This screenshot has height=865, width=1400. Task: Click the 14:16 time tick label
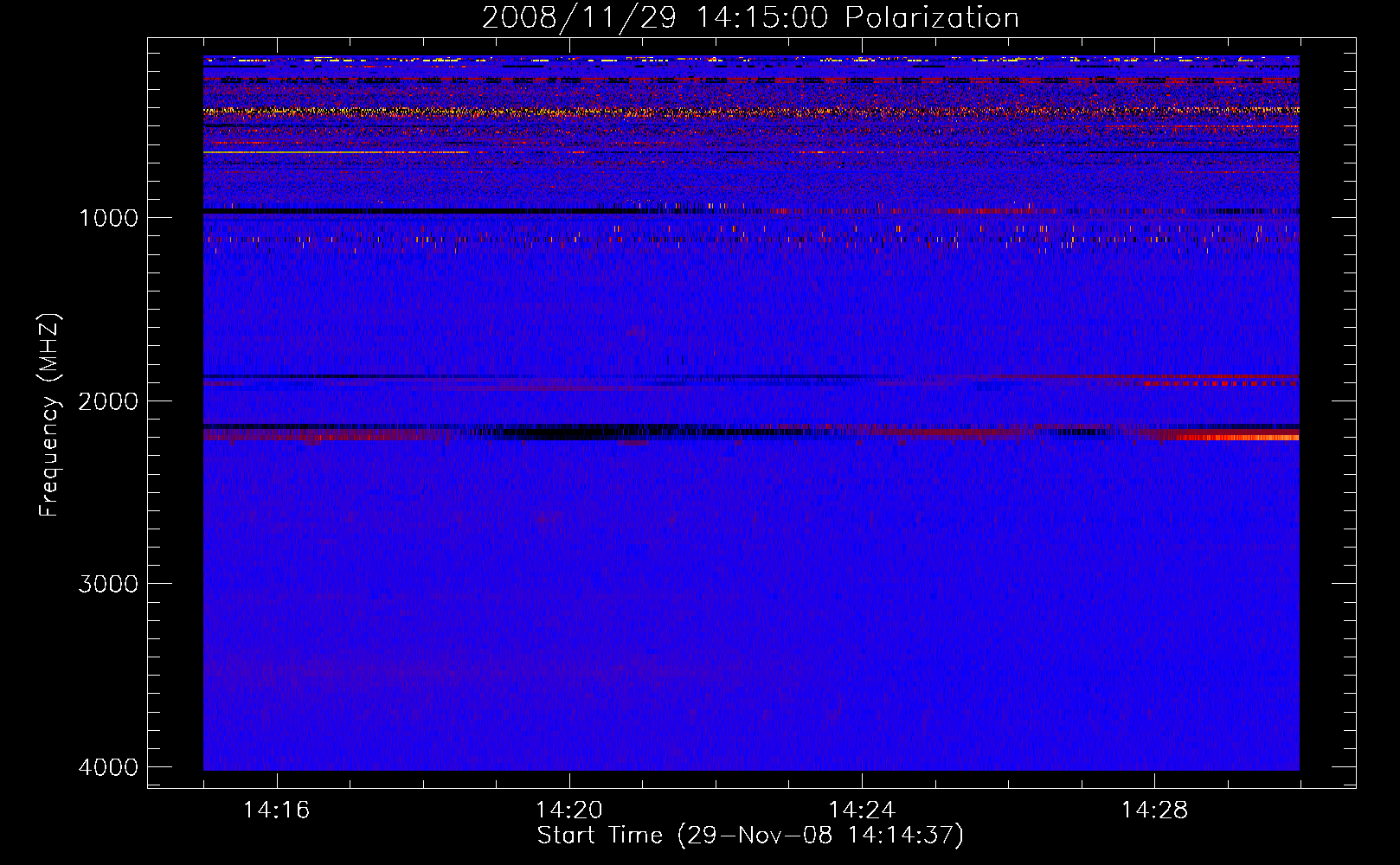(276, 810)
